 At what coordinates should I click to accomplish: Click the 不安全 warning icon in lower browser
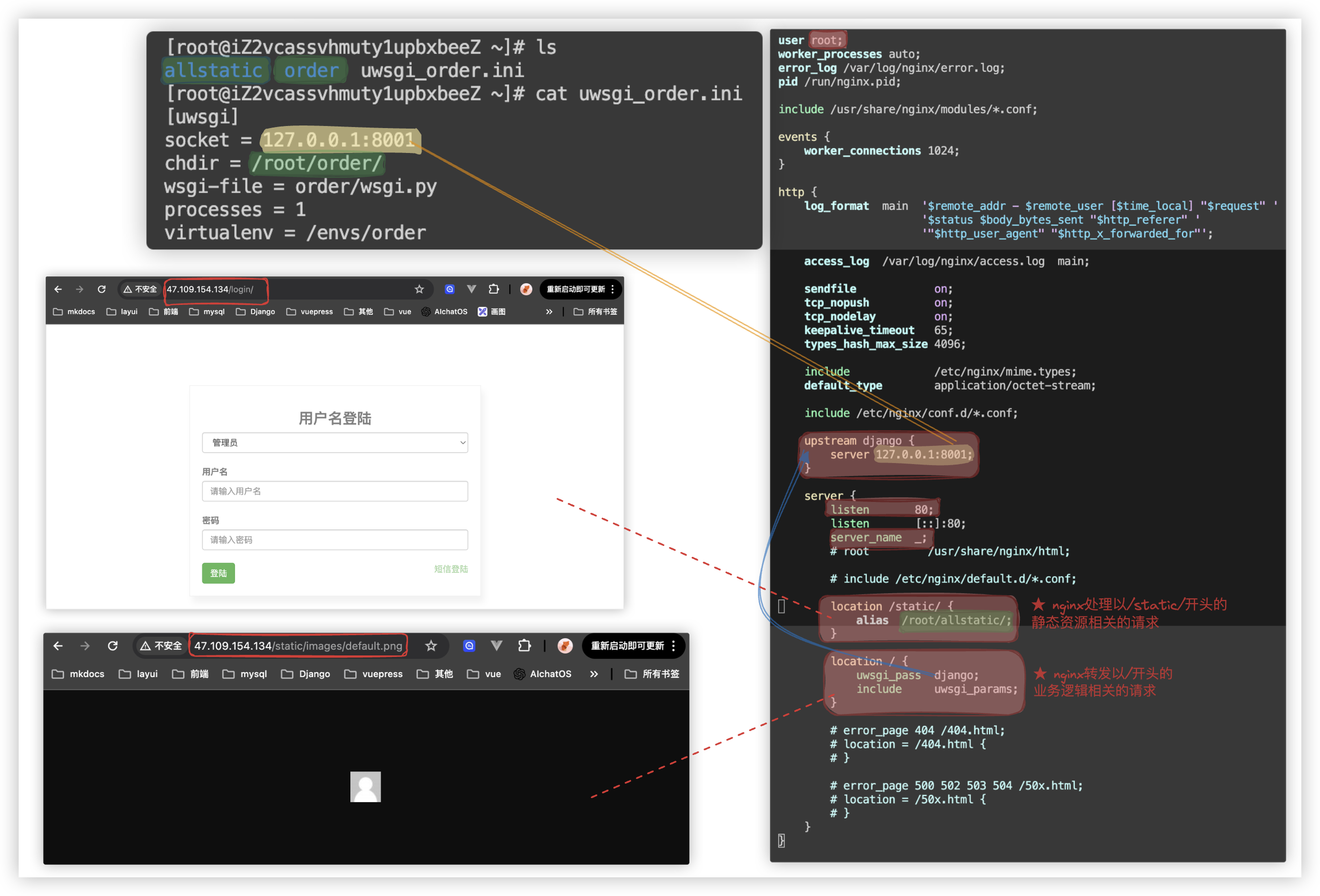(145, 646)
